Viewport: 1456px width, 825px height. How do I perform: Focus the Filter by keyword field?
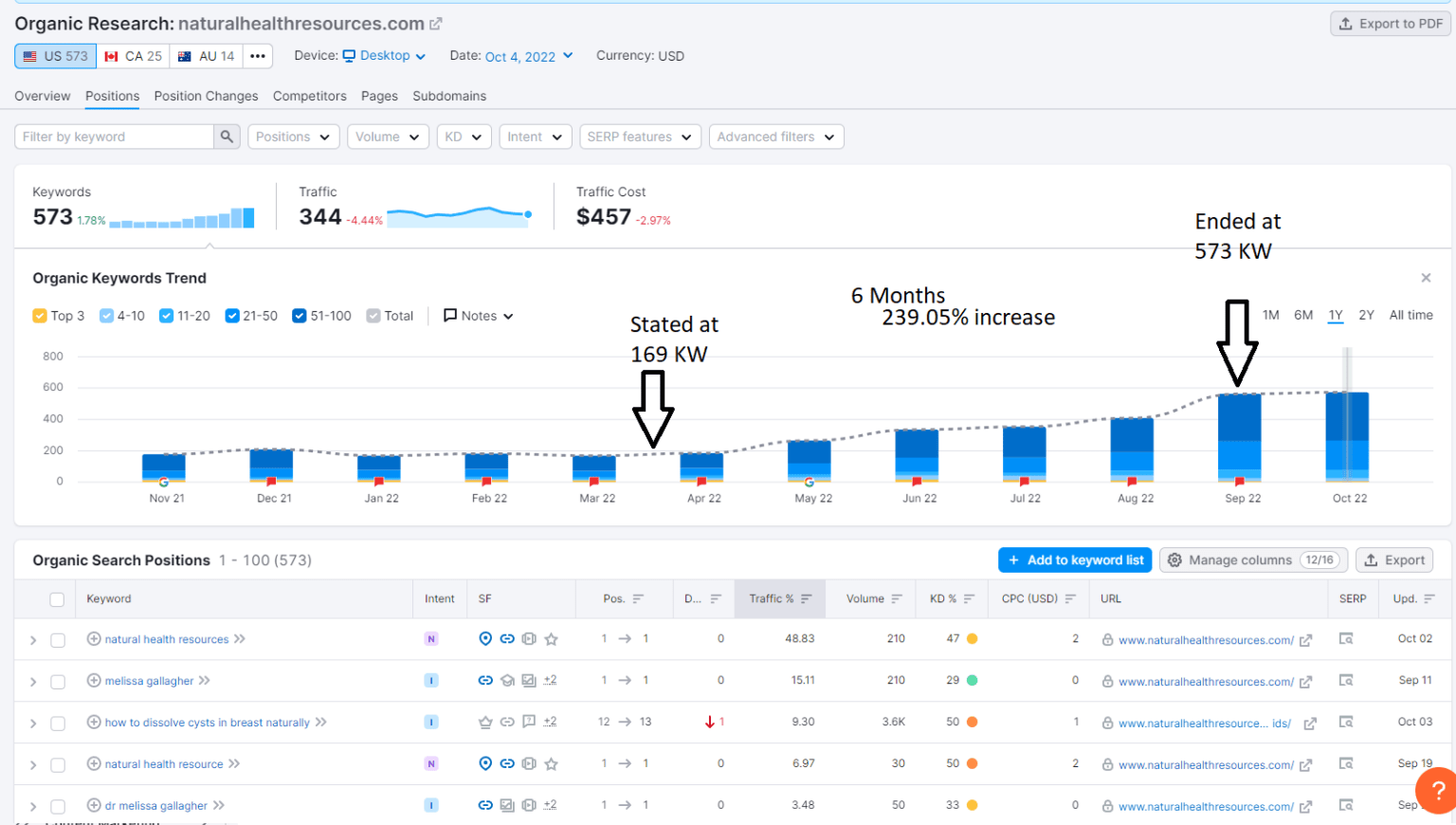(x=114, y=137)
